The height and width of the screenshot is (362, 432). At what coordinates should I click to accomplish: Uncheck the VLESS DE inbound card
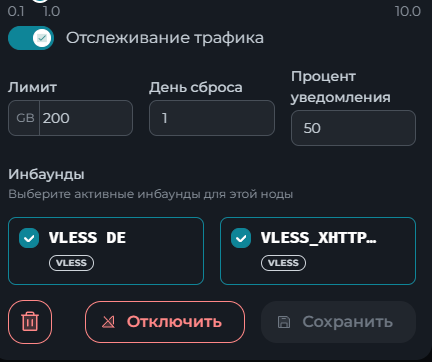click(x=106, y=251)
